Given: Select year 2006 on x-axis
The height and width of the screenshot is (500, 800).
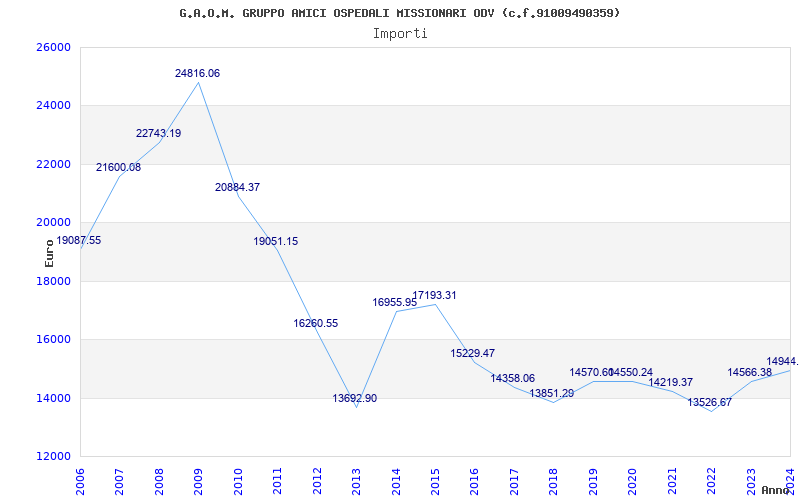Looking at the screenshot, I should point(80,481).
